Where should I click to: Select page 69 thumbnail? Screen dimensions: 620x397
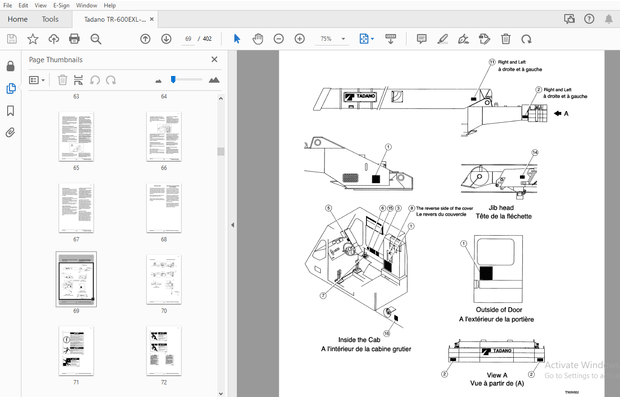point(76,279)
